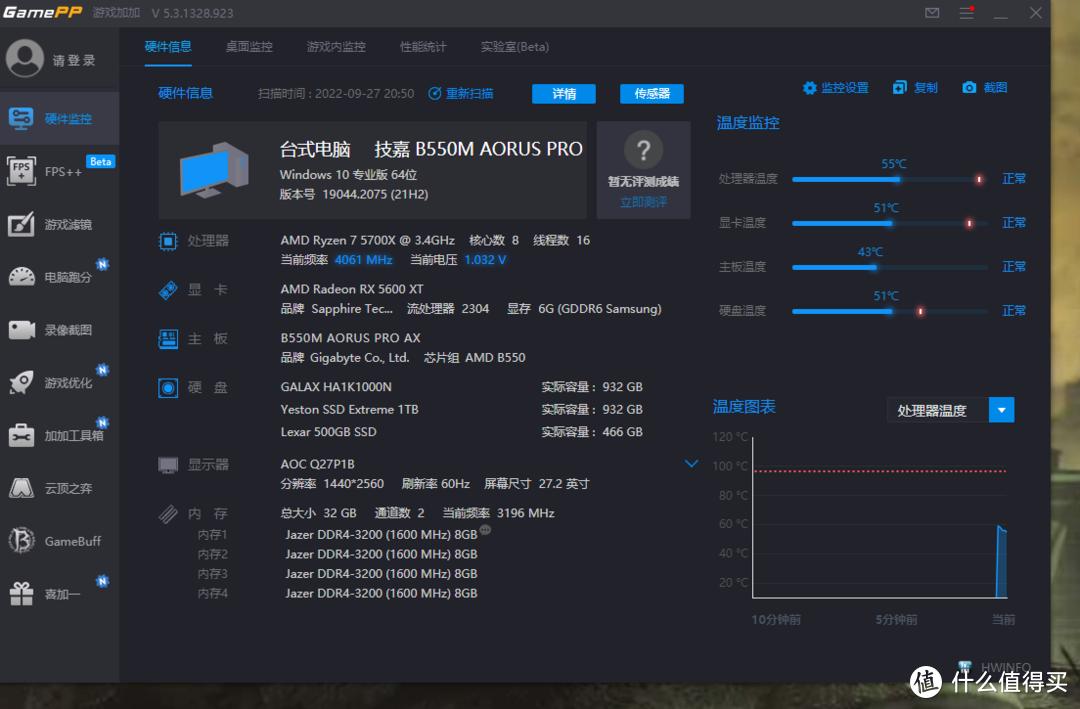Screen dimensions: 1080x709
Task: Click the 请登录 login text
Action: 74,61
